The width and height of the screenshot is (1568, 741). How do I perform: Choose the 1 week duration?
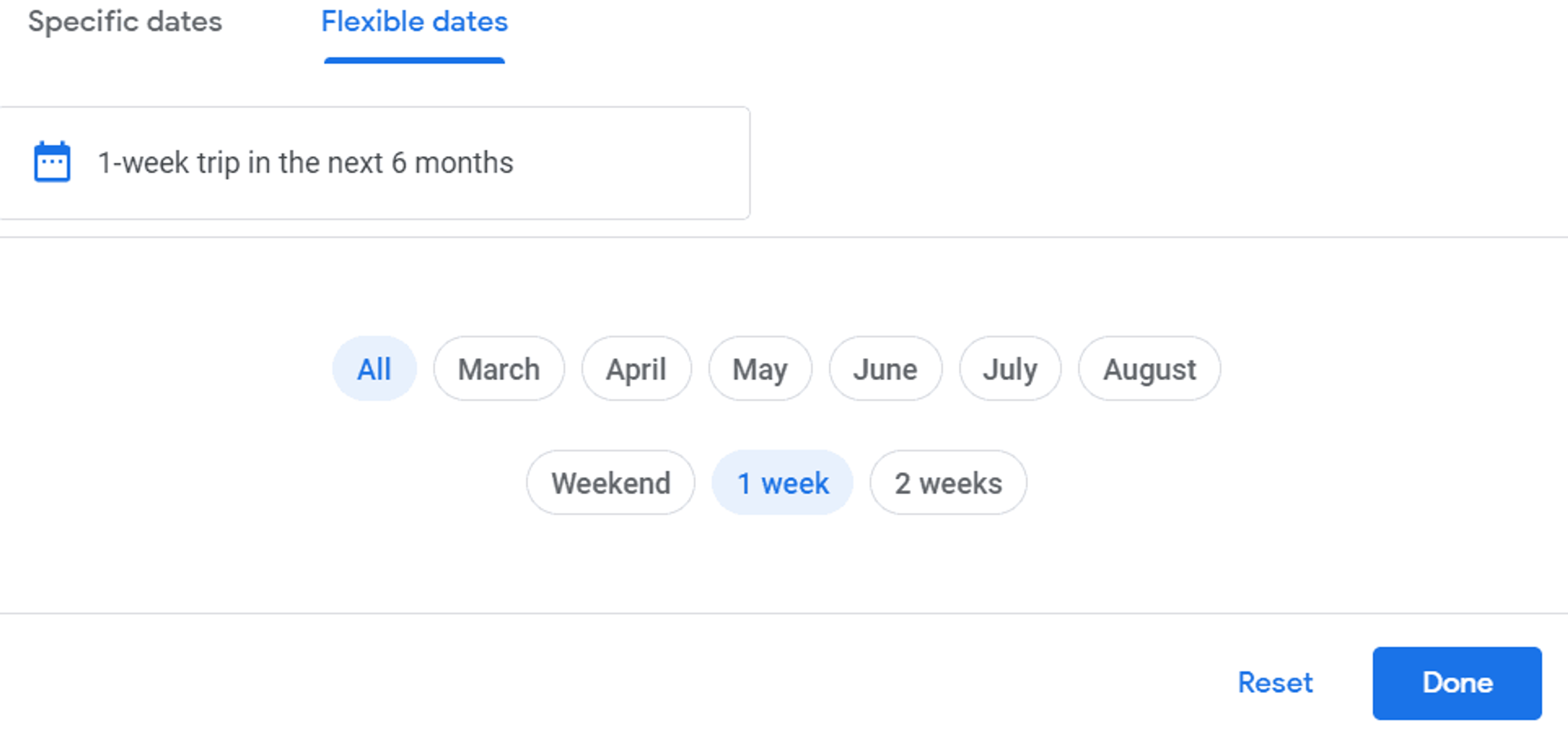[782, 482]
